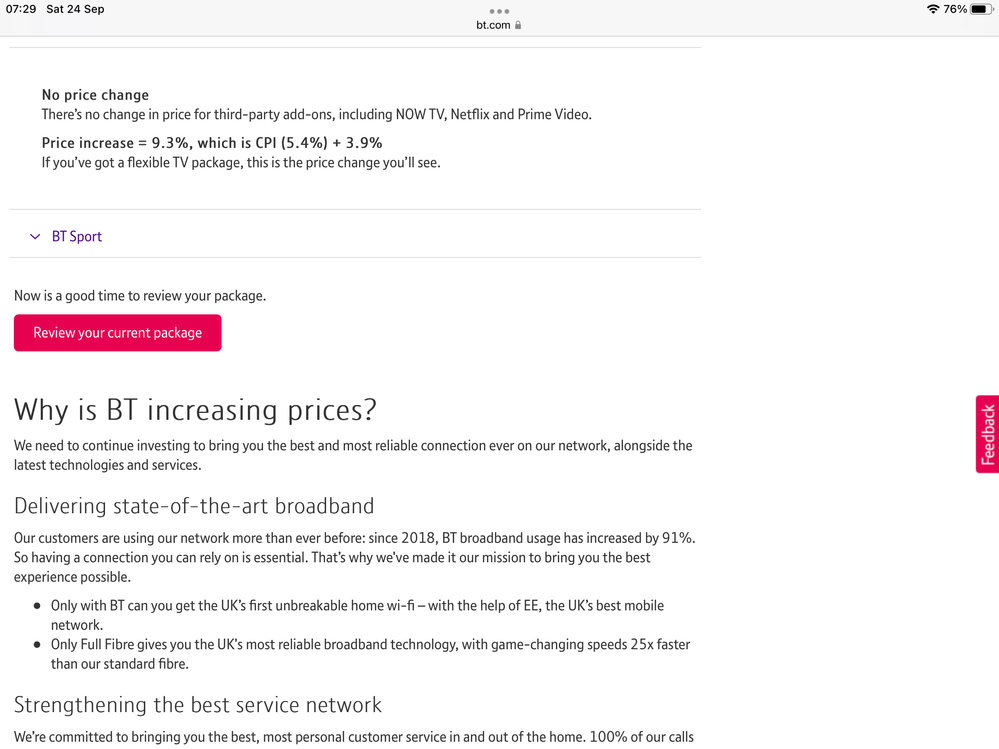Click the Review your current package button
Screen dimensions: 999x749
click(x=117, y=332)
